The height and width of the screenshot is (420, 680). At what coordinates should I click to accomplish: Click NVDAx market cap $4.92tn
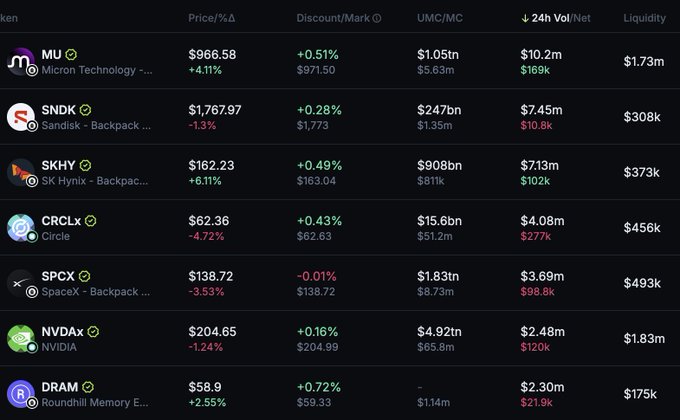coord(439,332)
